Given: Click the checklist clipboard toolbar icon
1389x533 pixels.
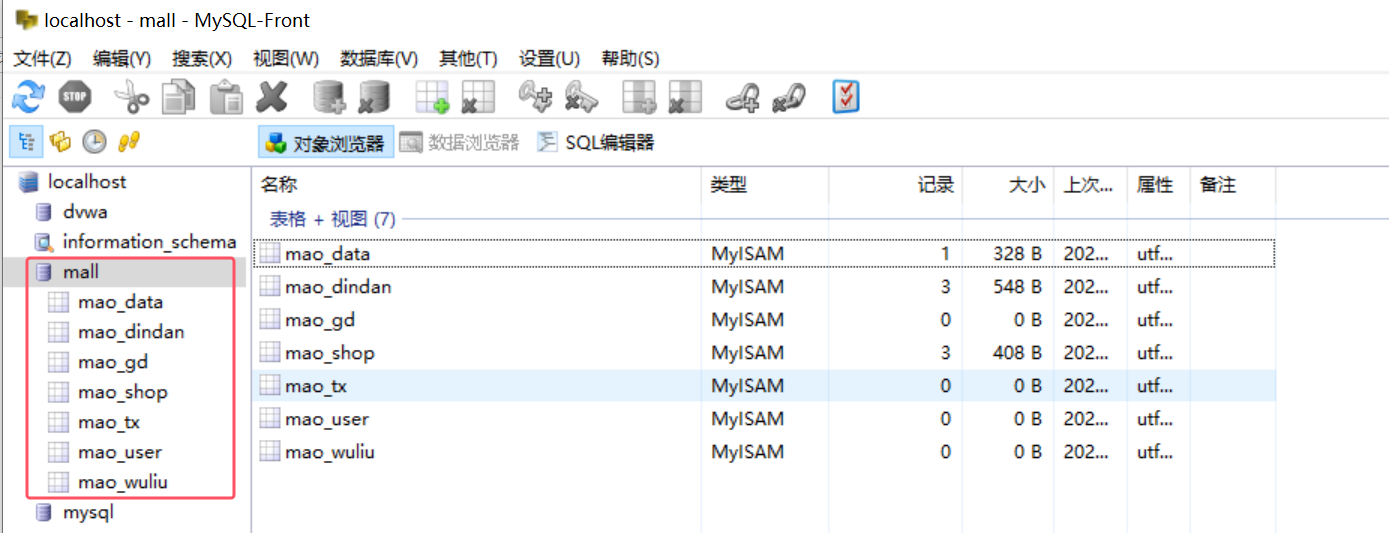Looking at the screenshot, I should click(846, 97).
